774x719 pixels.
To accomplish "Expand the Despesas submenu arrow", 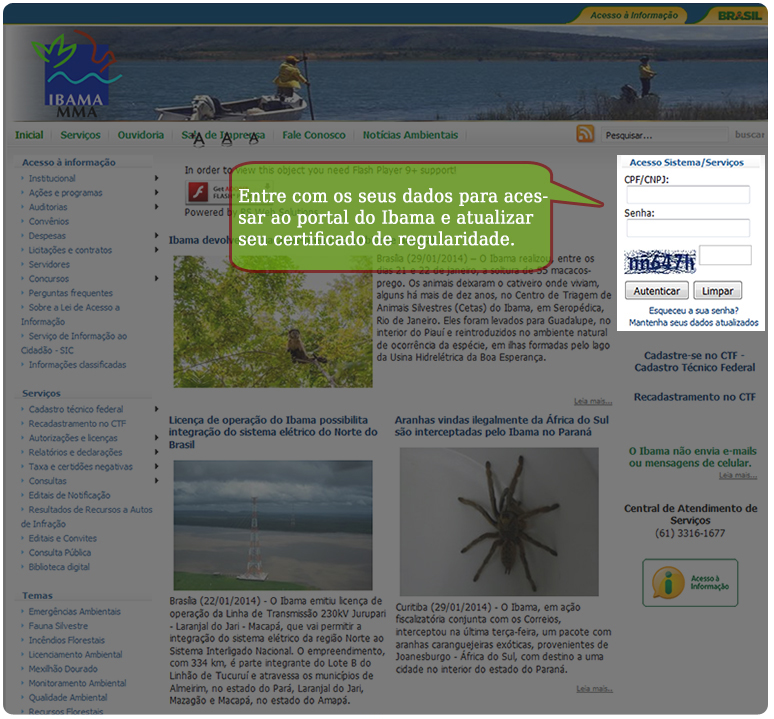I will click(156, 236).
